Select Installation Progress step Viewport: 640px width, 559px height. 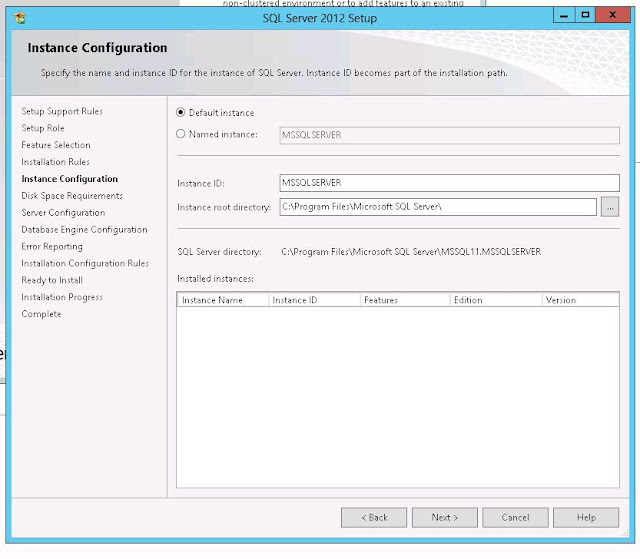[x=62, y=297]
